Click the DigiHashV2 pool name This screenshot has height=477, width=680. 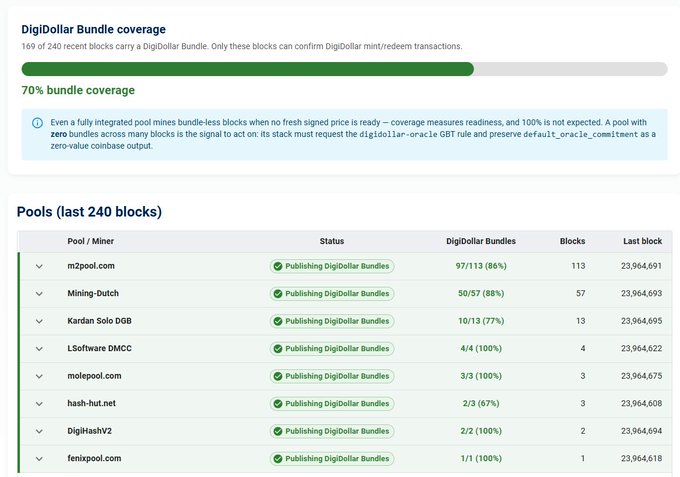tap(89, 431)
